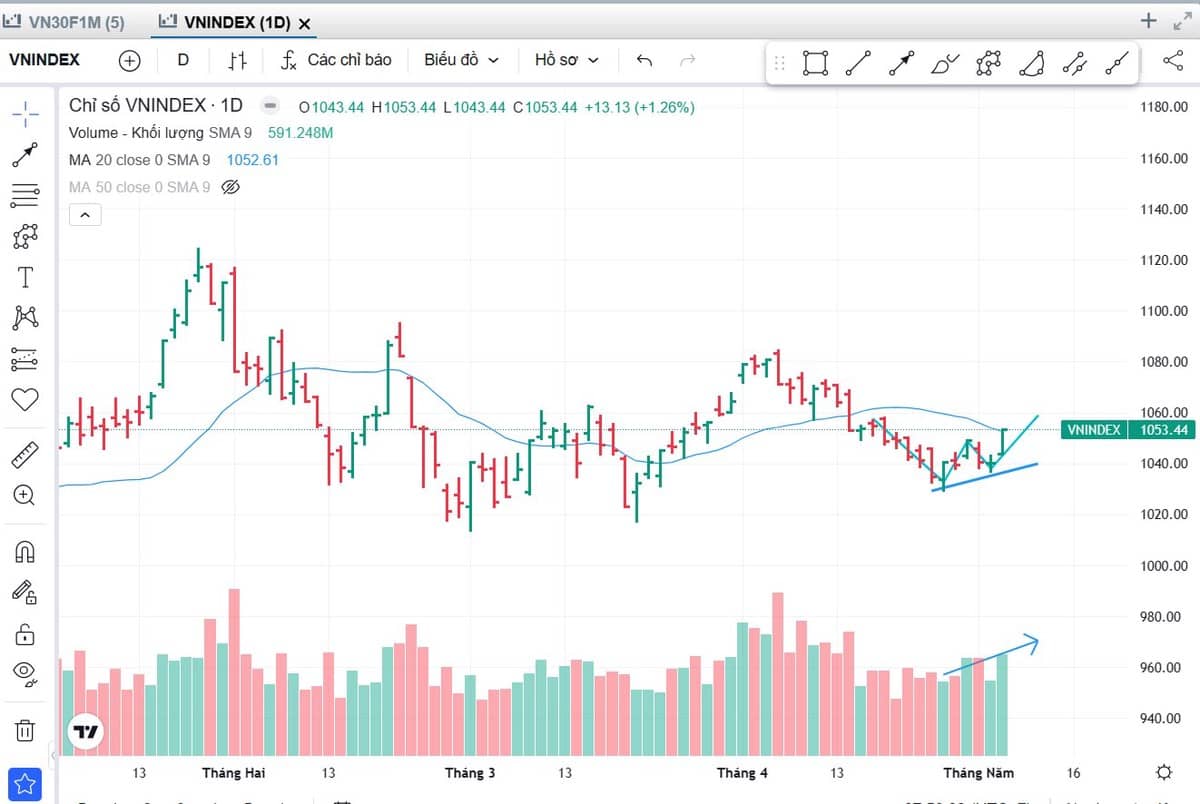This screenshot has height=804, width=1200.
Task: Click the 1180.00 price scale label
Action: 1164,107
